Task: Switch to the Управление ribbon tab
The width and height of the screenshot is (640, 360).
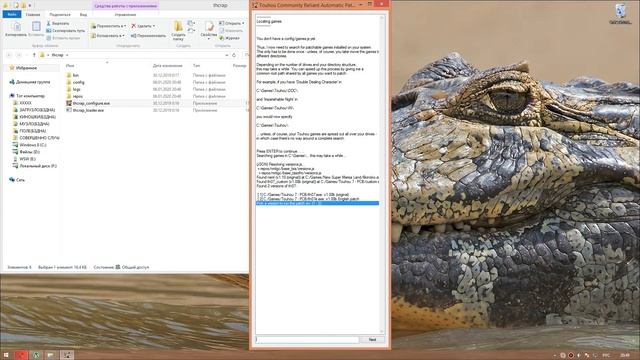Action: [x=125, y=14]
